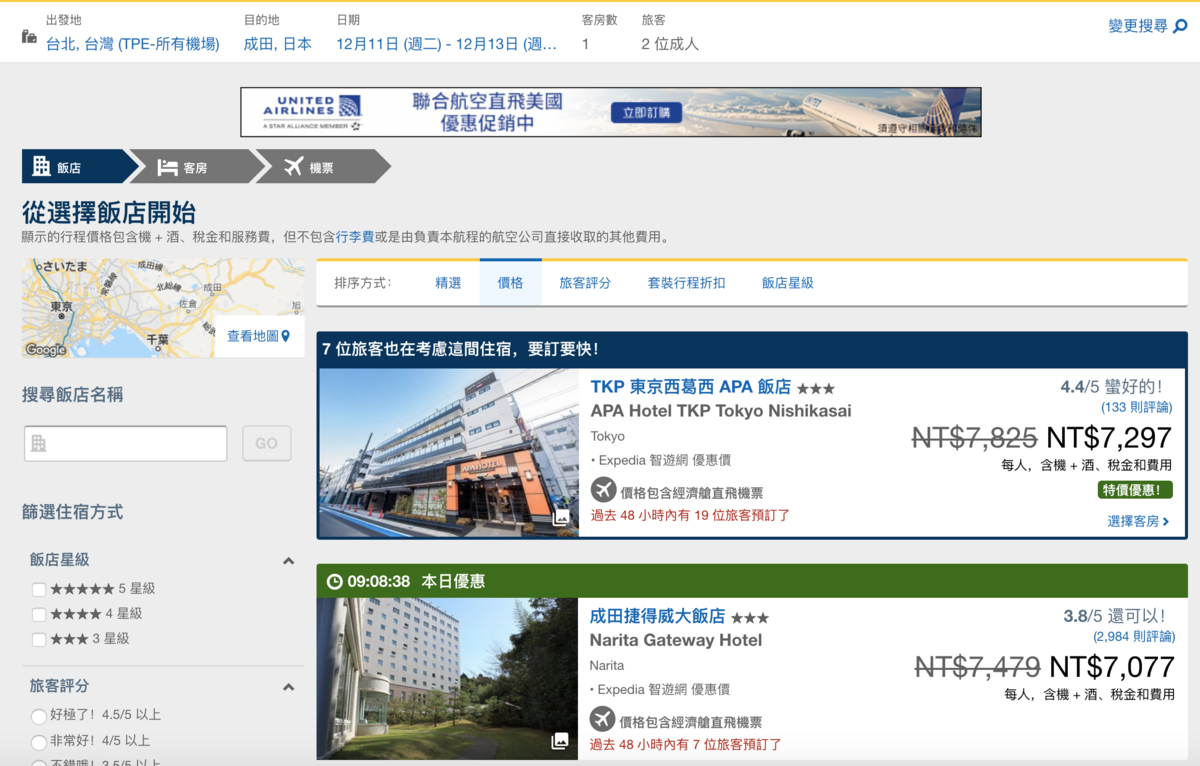1200x766 pixels.
Task: Click the NT$7,297 price text
Action: [x=1109, y=437]
